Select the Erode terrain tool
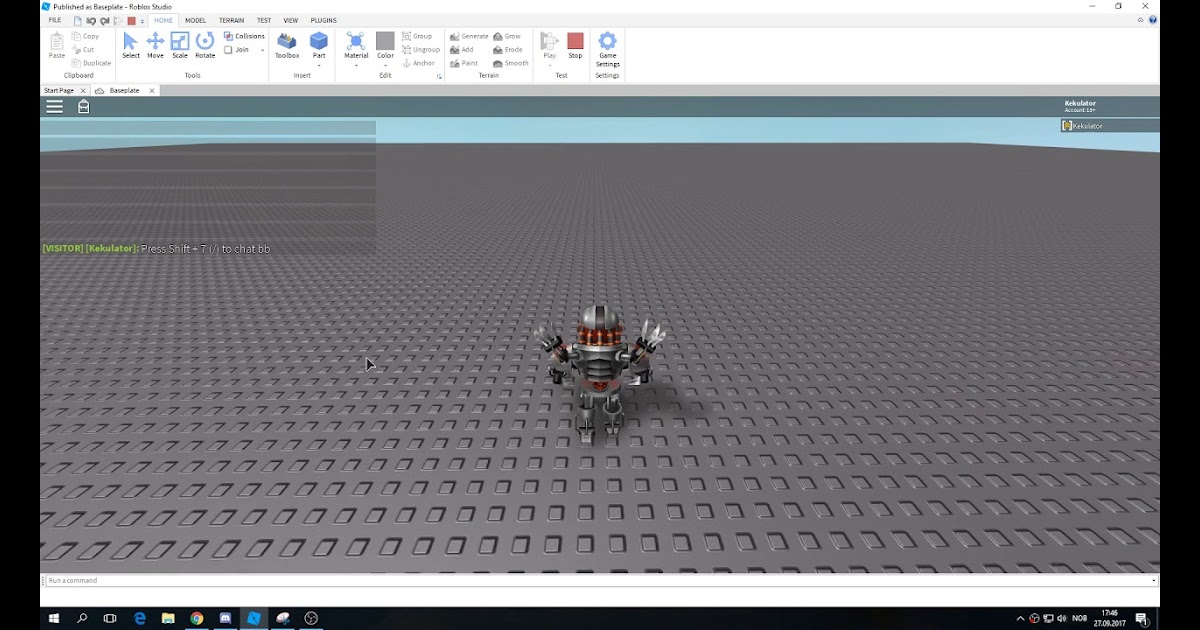Image resolution: width=1200 pixels, height=630 pixels. 508,49
